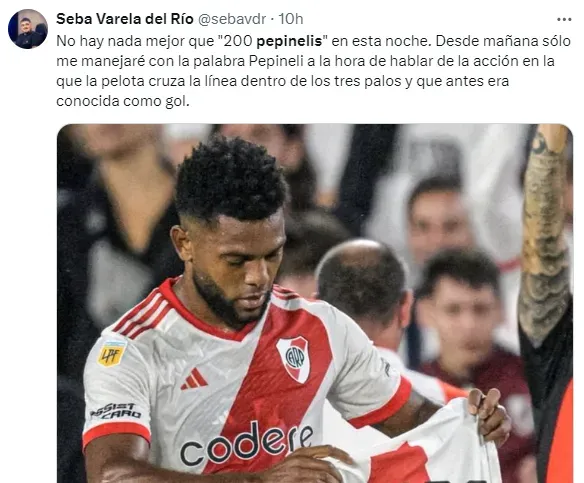Click the adidas logo on the shirt
This screenshot has width=584, height=483.
pyautogui.click(x=194, y=379)
